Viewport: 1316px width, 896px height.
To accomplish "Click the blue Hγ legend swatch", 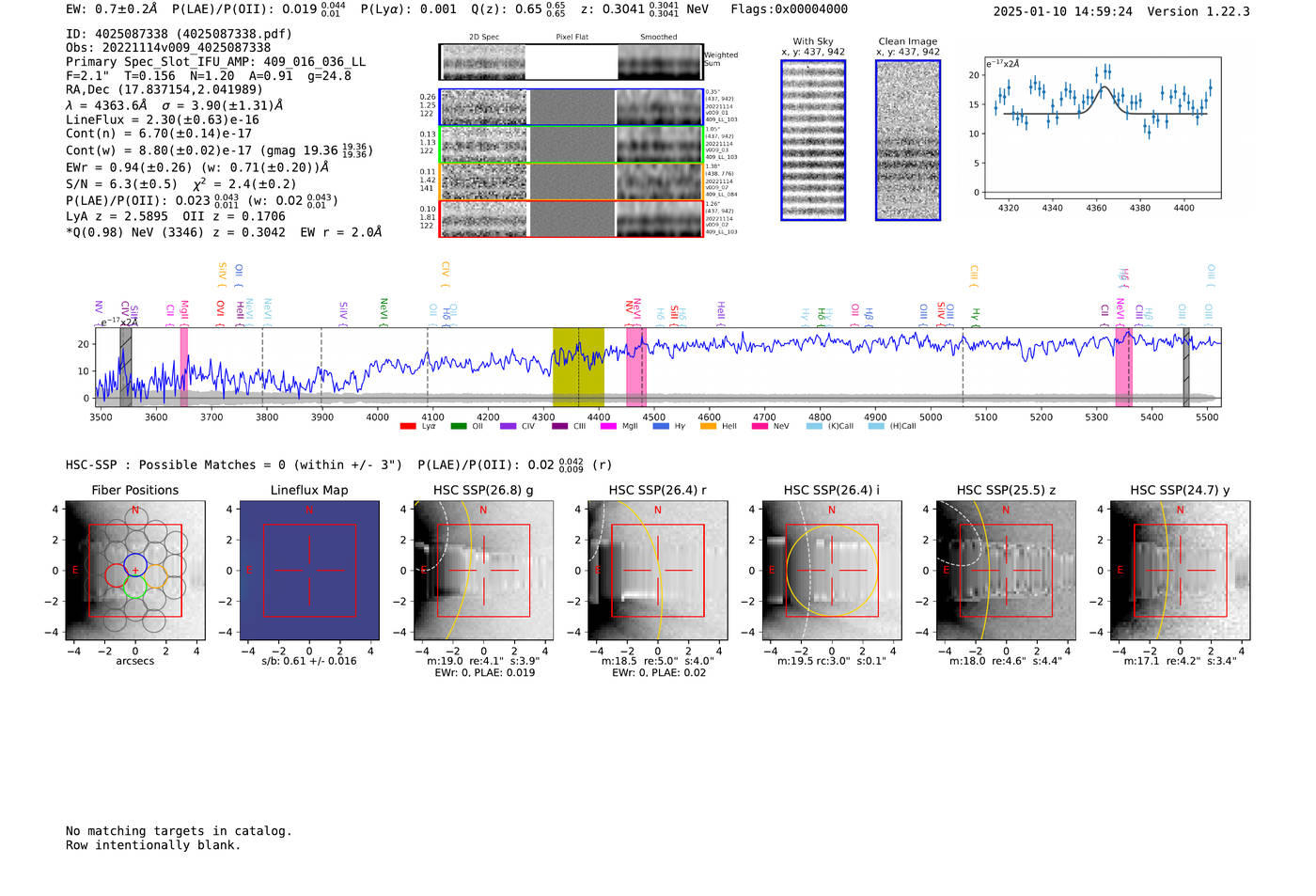I will pos(661,426).
